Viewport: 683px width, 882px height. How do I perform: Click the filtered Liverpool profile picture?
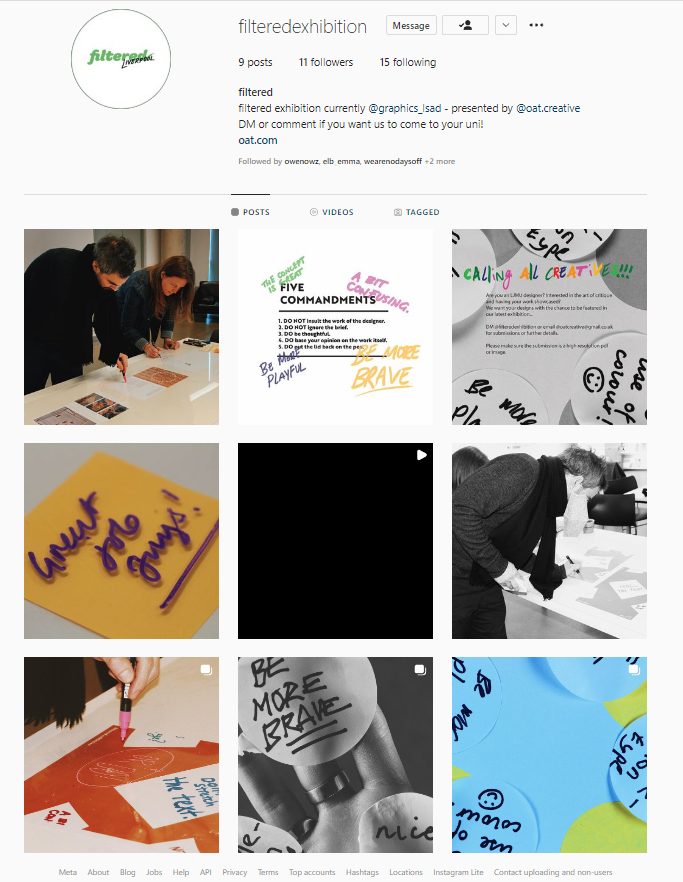121,59
